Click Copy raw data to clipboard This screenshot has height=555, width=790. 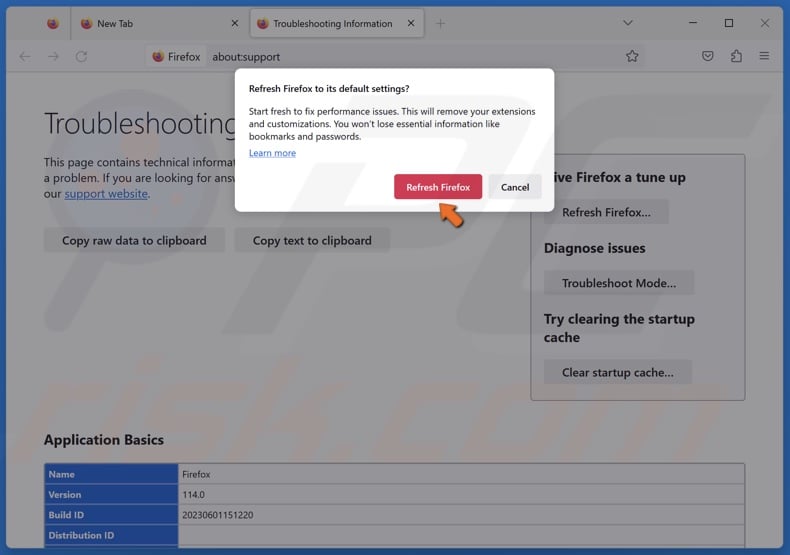[x=134, y=241]
